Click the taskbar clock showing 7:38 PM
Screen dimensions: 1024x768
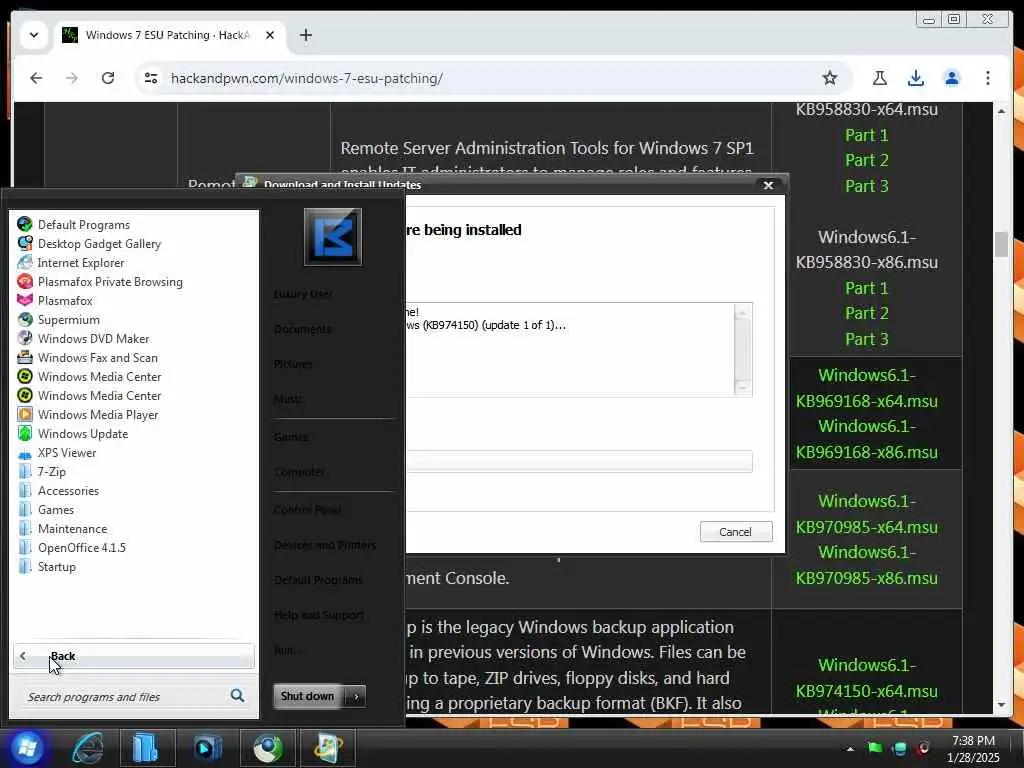pyautogui.click(x=973, y=749)
